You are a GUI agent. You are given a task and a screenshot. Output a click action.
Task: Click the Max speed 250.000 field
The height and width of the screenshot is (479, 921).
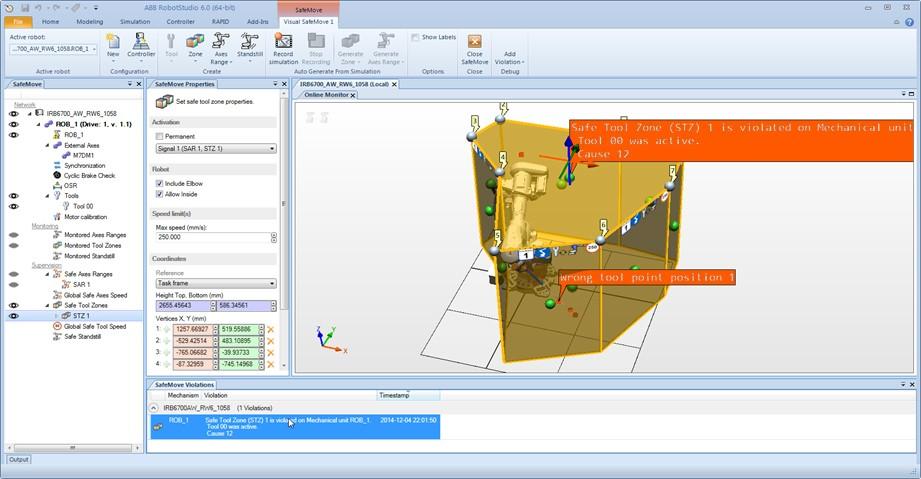click(213, 237)
